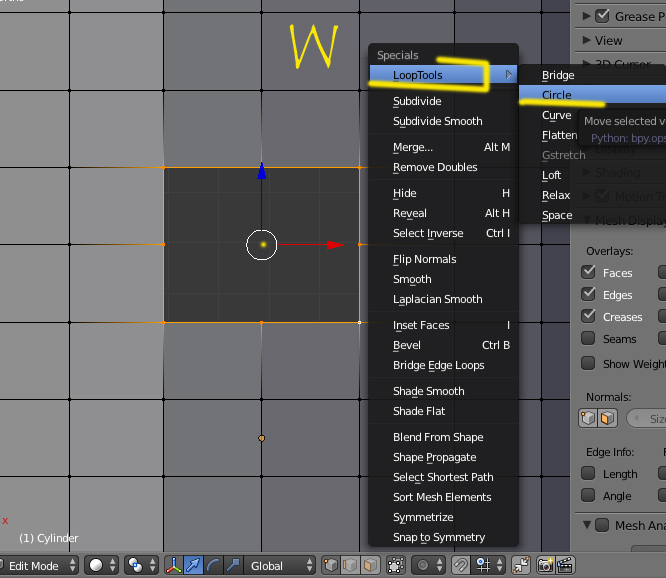This screenshot has height=578, width=666.
Task: Enable the Seams overlay checkbox
Action: tap(588, 338)
